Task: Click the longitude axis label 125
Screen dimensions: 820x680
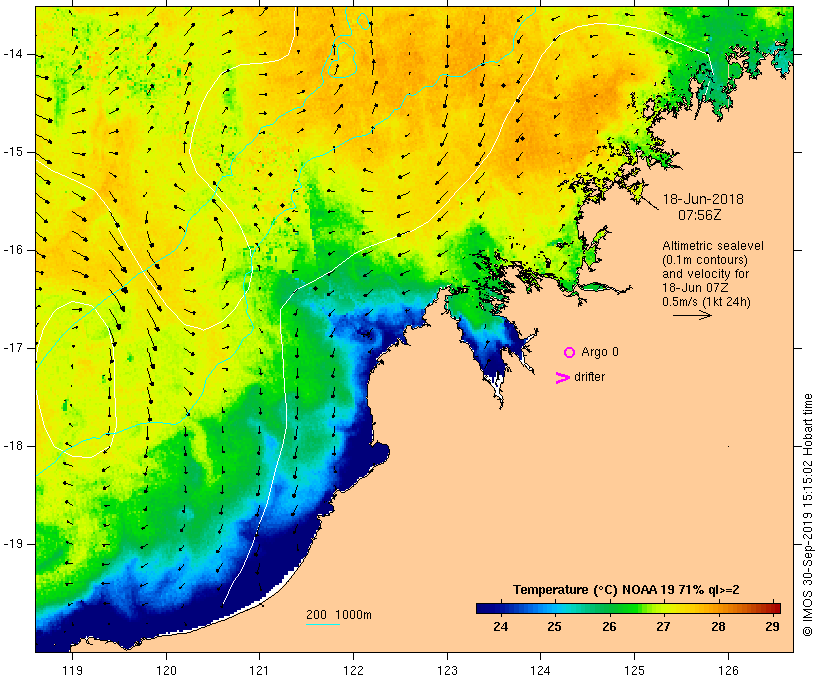Action: 635,670
